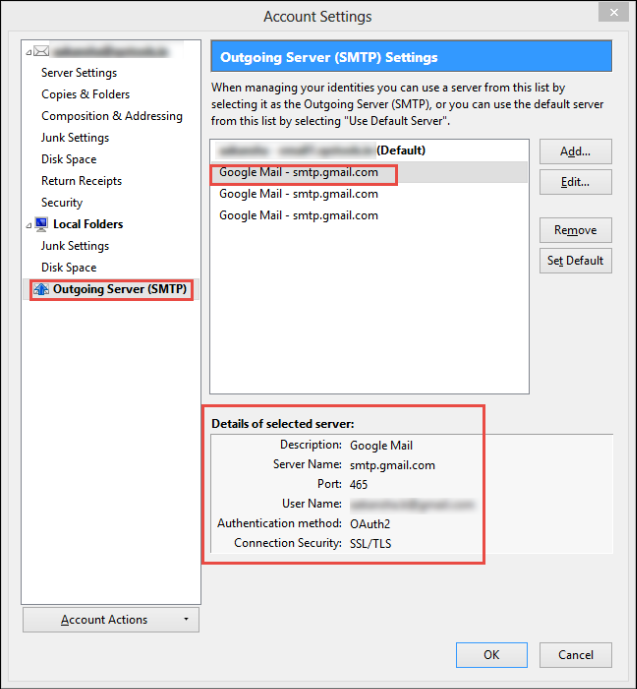This screenshot has height=689, width=637.
Task: Open Composition & Addressing settings
Action: (x=112, y=116)
